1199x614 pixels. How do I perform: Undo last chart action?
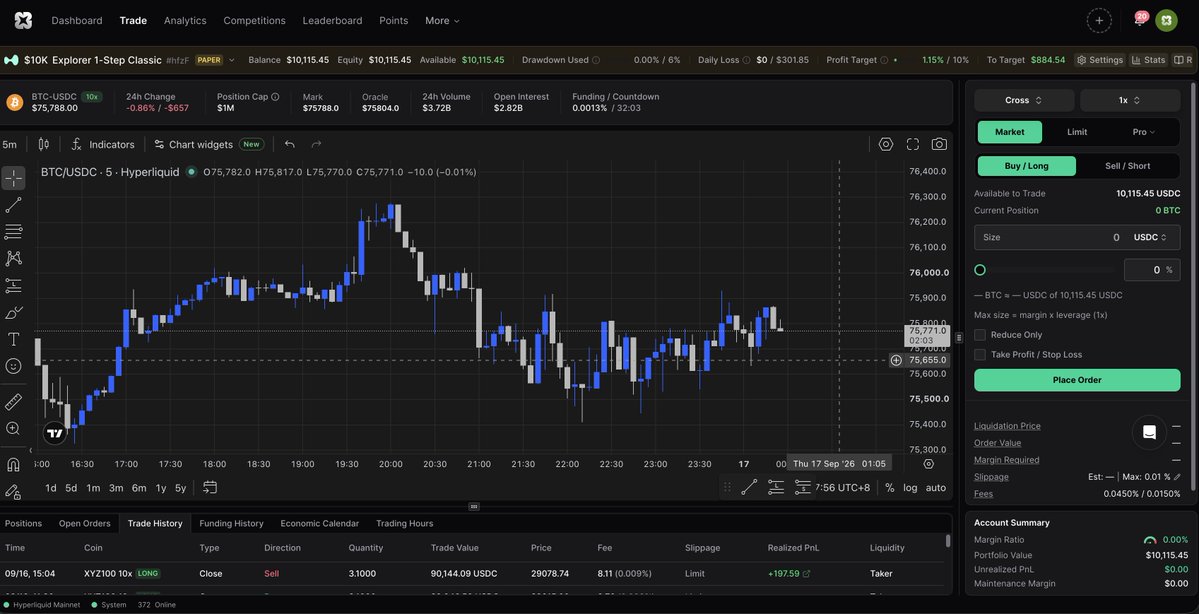290,144
